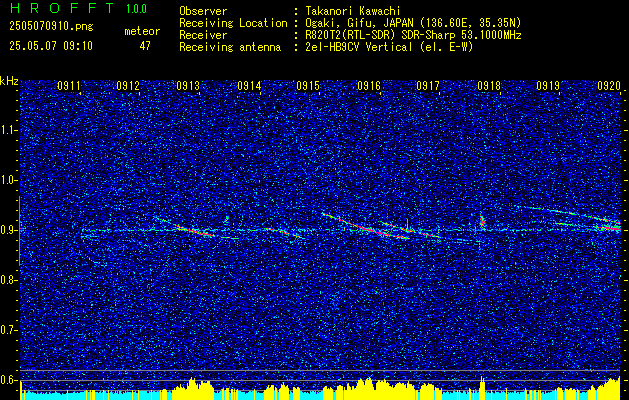Click the 0912 time marker
Screen dimensions: 629x400
point(128,86)
